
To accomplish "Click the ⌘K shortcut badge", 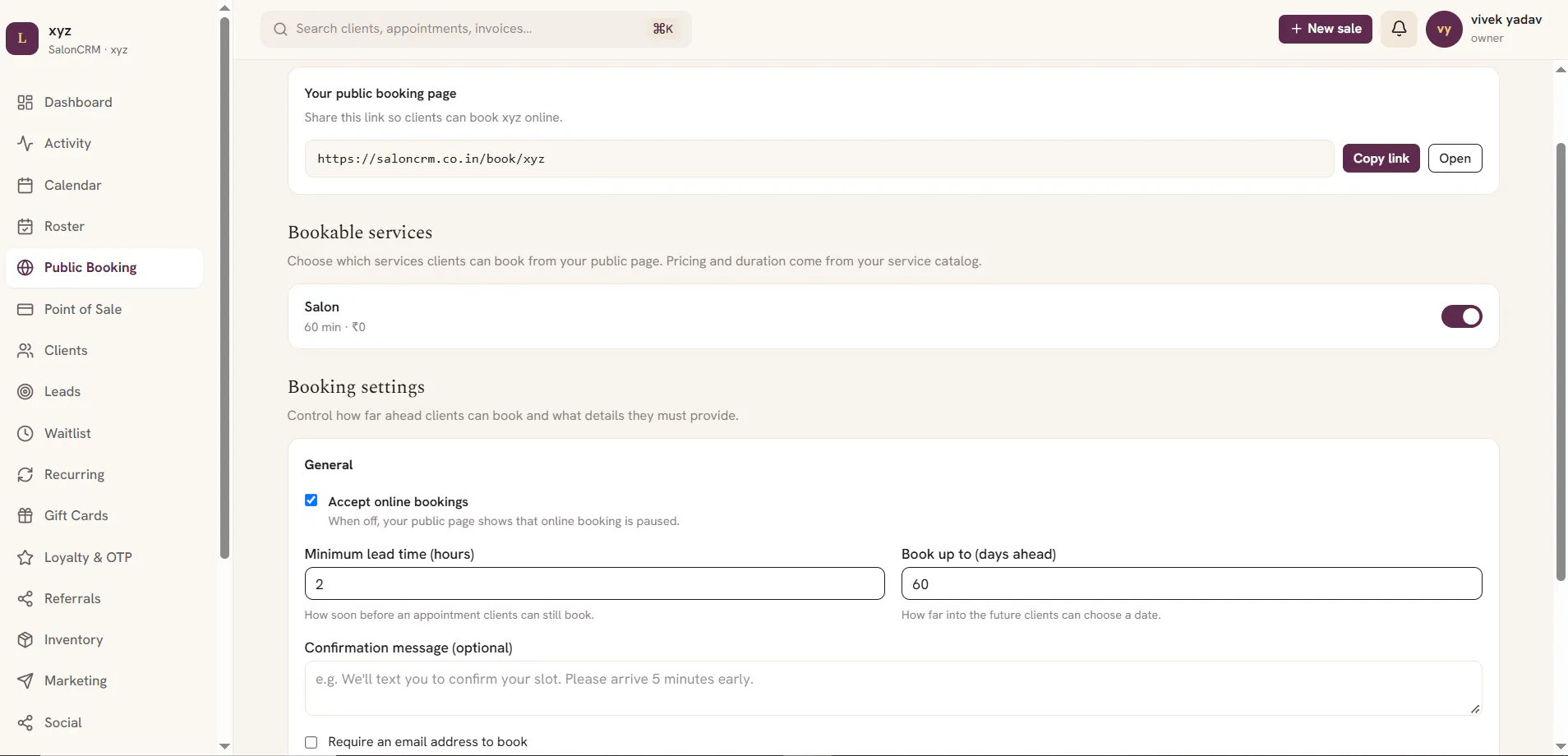I will tap(663, 29).
